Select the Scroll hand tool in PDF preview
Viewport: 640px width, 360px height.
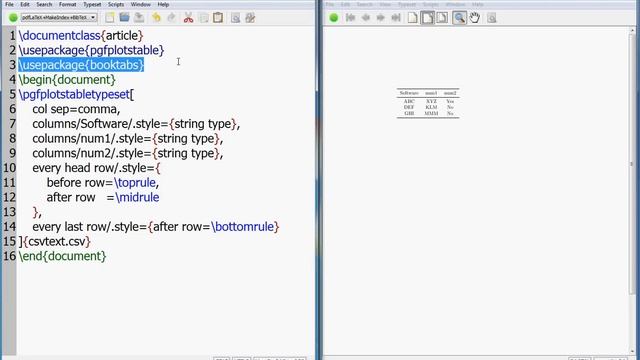click(x=474, y=18)
